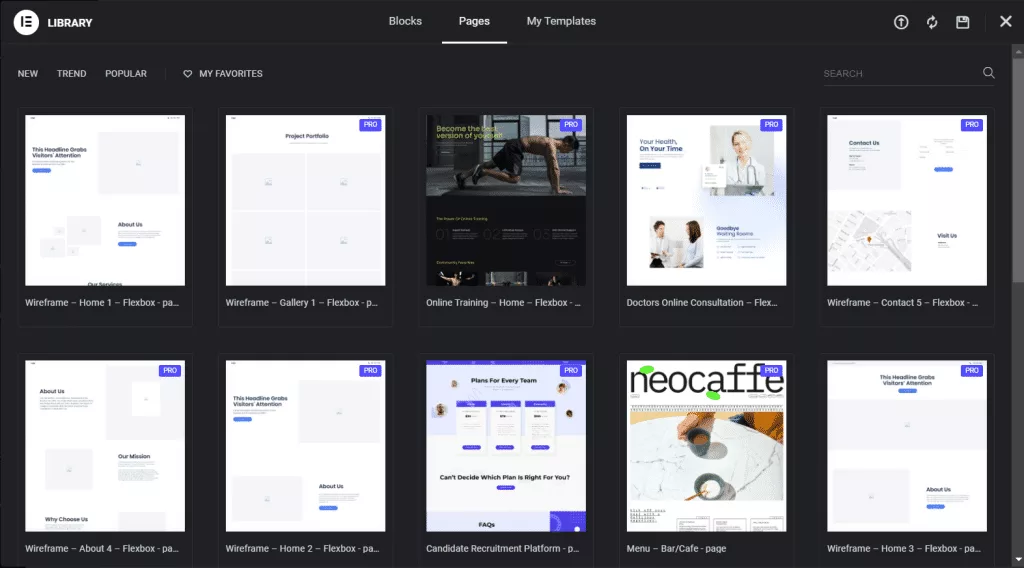Click PRO badge on Menu Bar/Cafe template
Image resolution: width=1024 pixels, height=568 pixels.
click(x=771, y=370)
